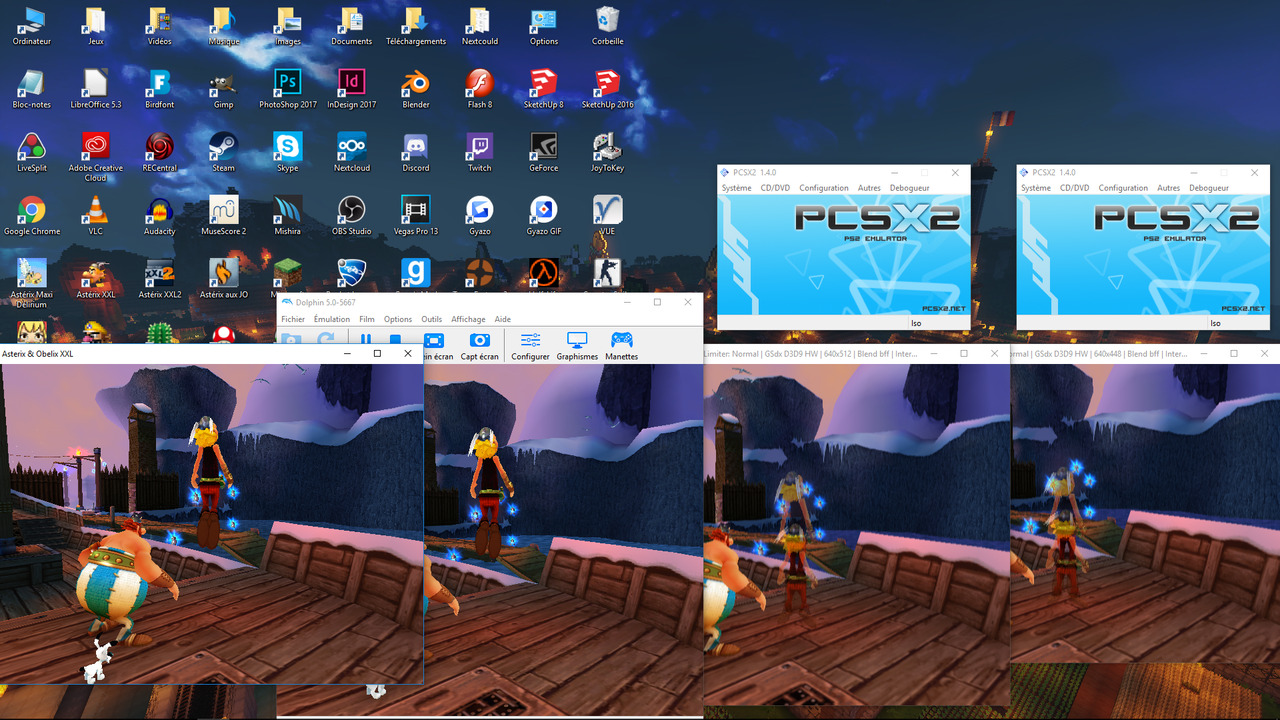This screenshot has height=720, width=1280.
Task: Select LiveSplit desktop shortcut
Action: (x=32, y=152)
